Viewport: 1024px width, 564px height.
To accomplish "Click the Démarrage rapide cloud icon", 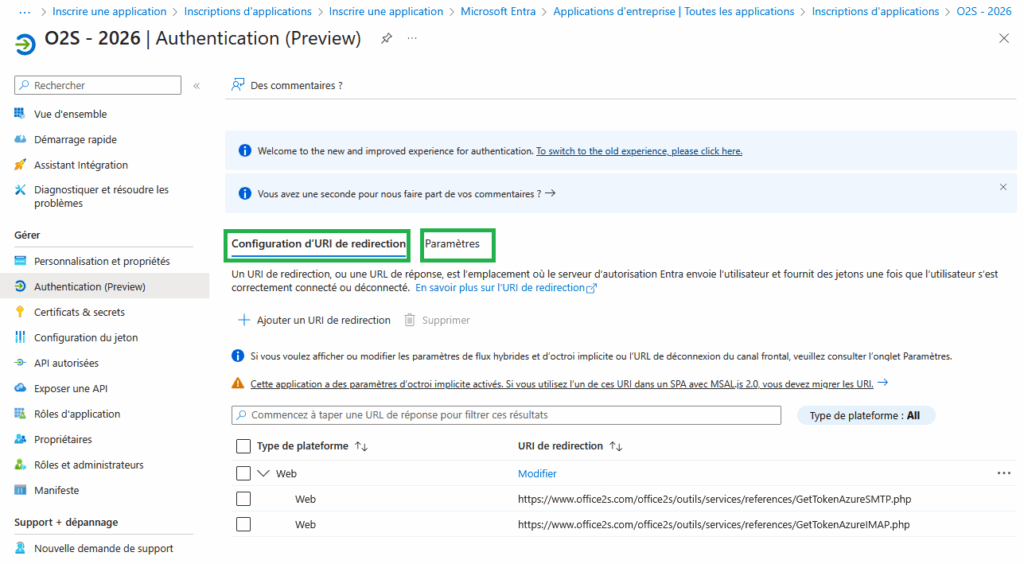I will (20, 140).
